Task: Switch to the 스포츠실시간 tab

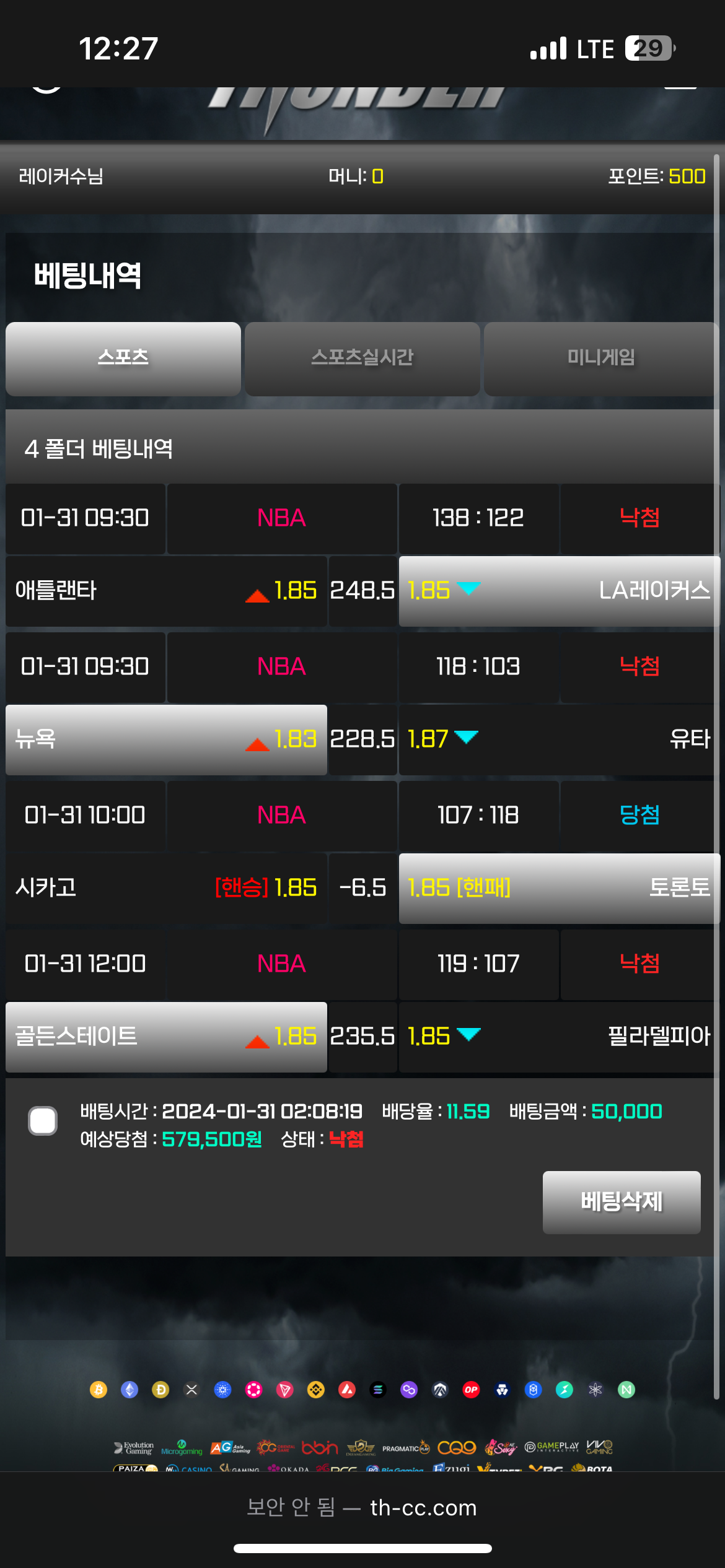Action: [362, 359]
